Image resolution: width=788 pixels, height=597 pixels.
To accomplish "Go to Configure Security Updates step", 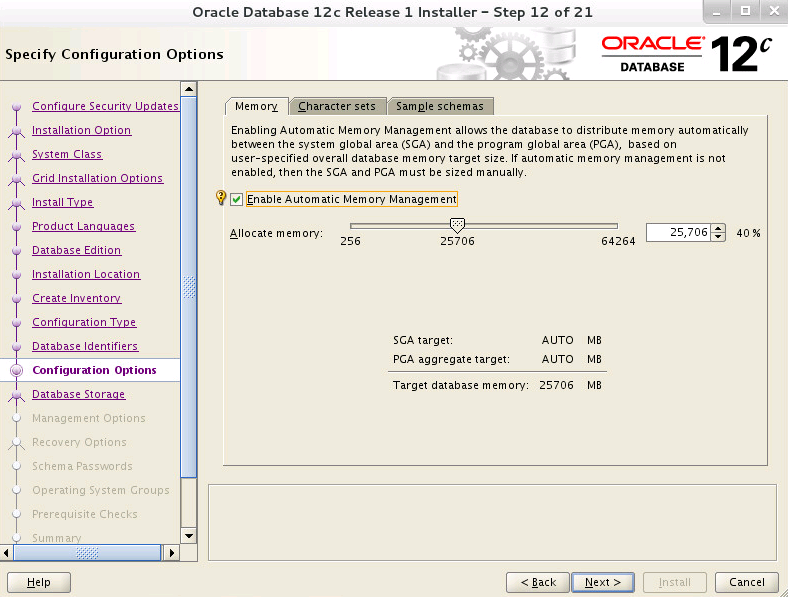I will click(x=105, y=106).
